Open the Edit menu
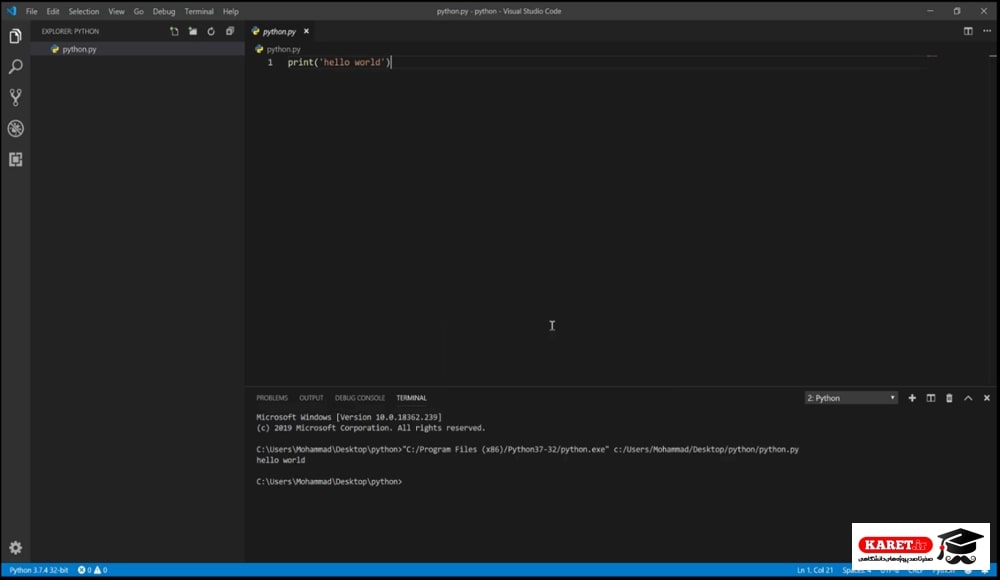The width and height of the screenshot is (1000, 580). (x=53, y=11)
